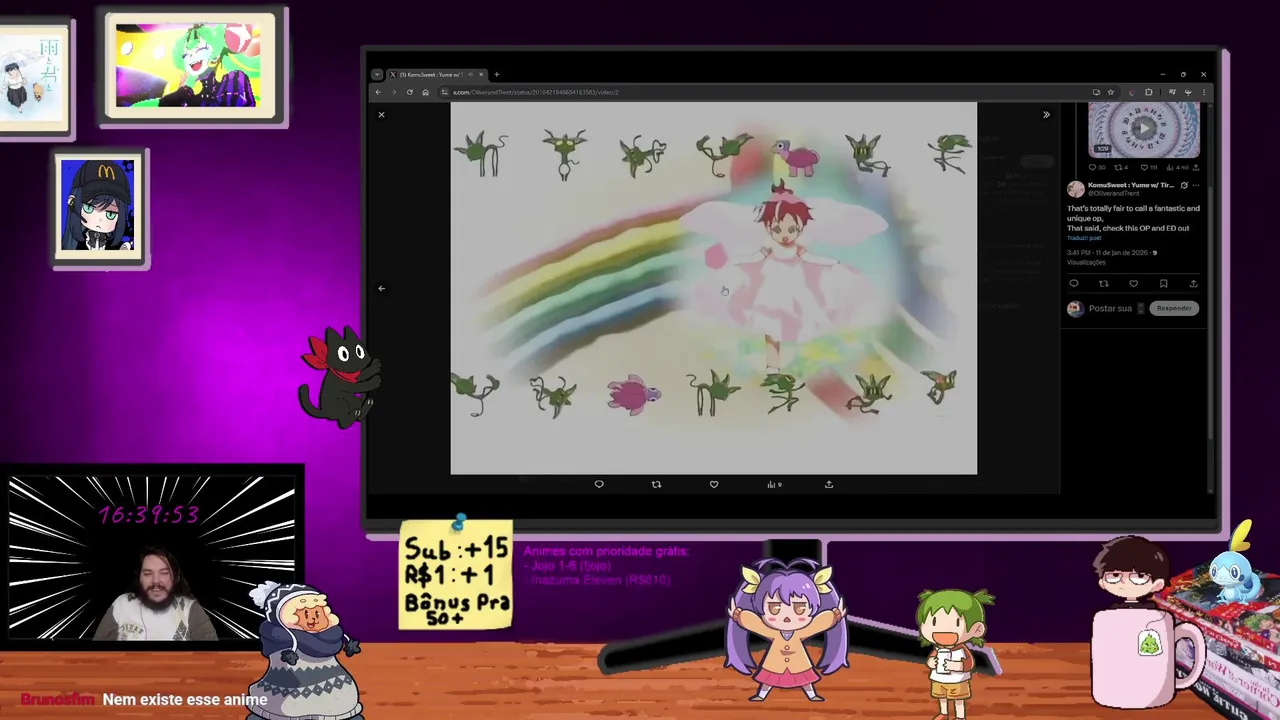The image size is (1280, 720).
Task: View site information in the address bar
Action: coord(444,92)
